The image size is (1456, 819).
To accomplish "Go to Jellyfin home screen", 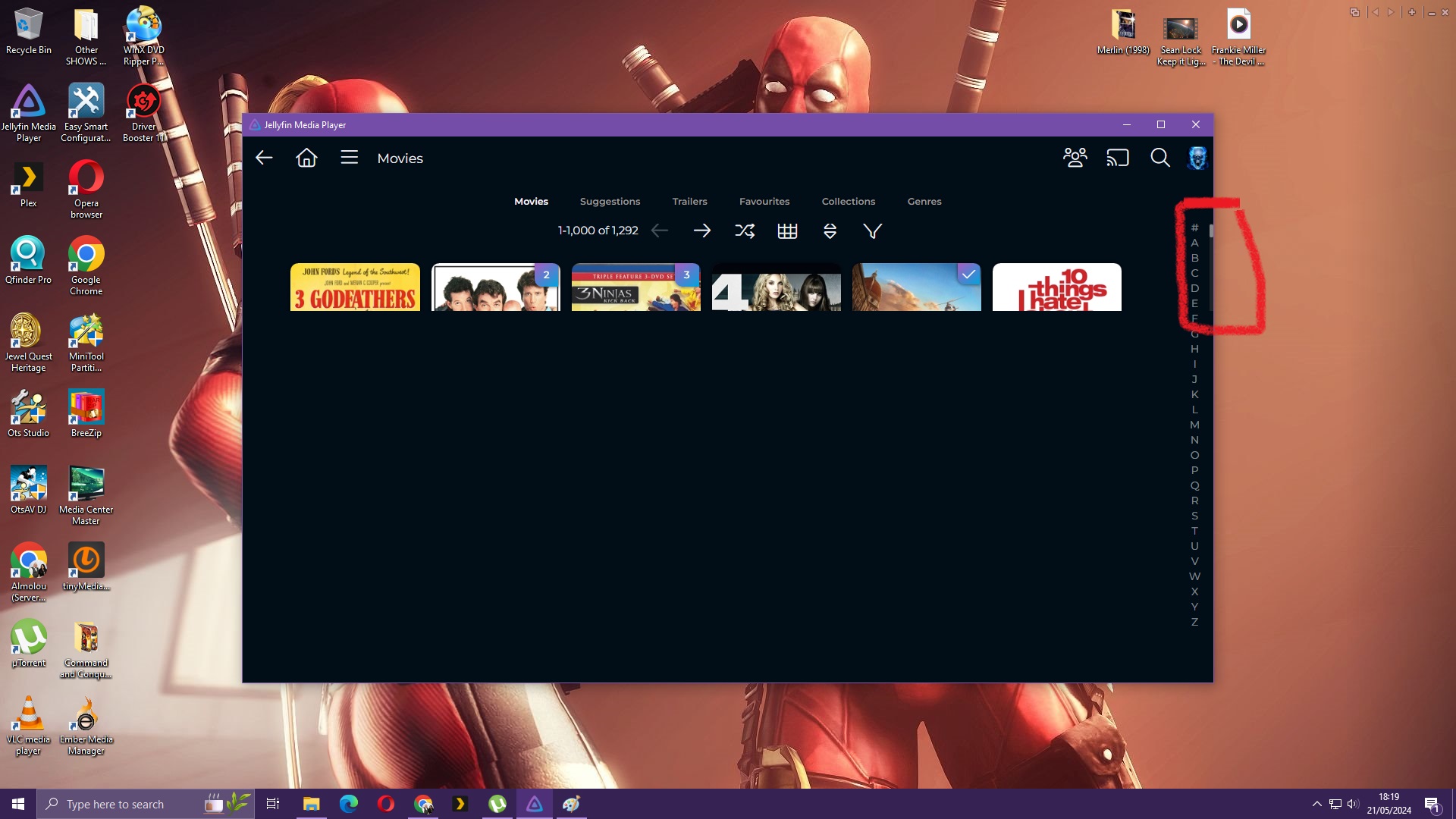I will 306,158.
